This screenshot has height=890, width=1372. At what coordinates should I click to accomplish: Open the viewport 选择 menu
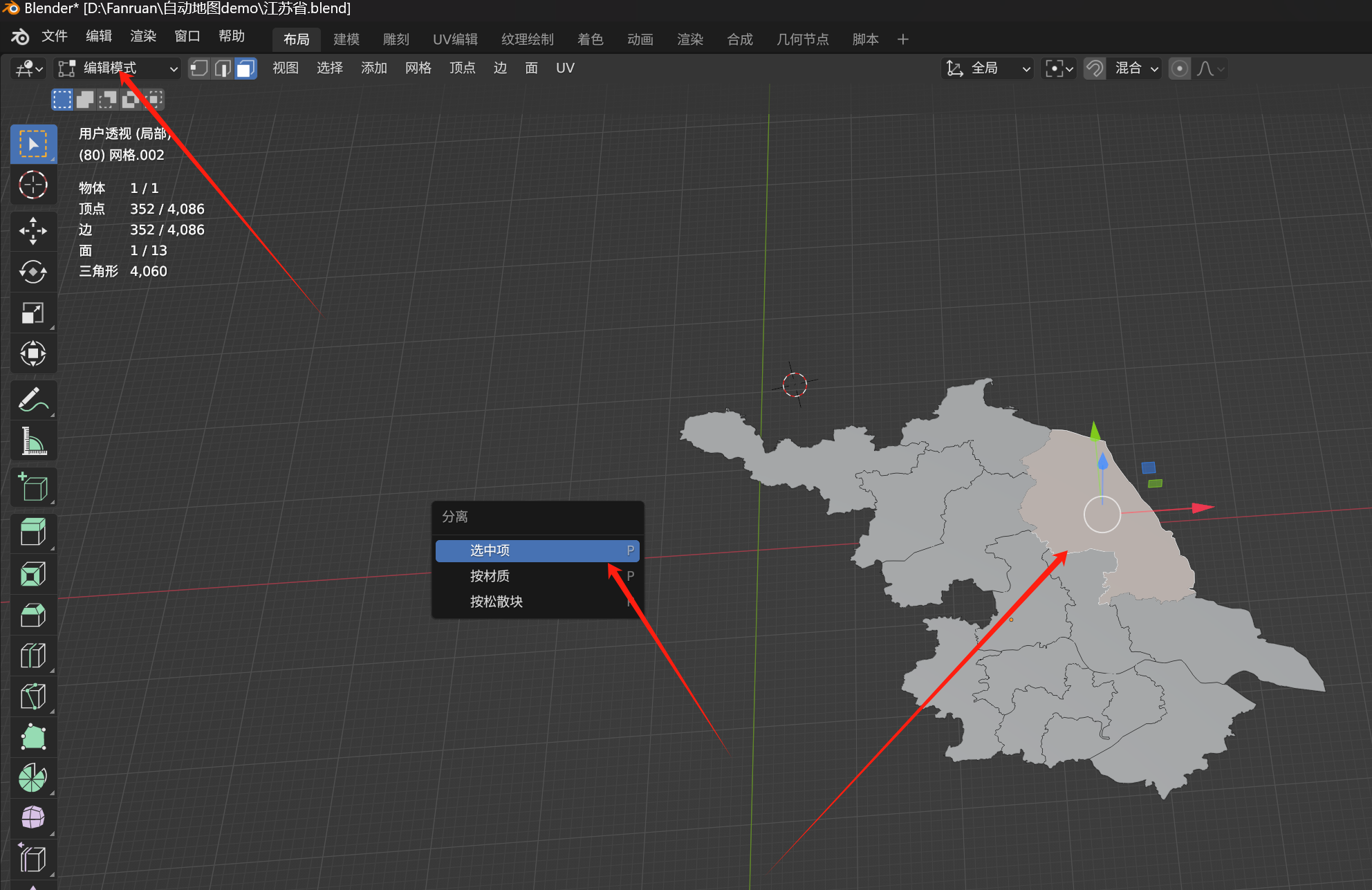pos(330,68)
